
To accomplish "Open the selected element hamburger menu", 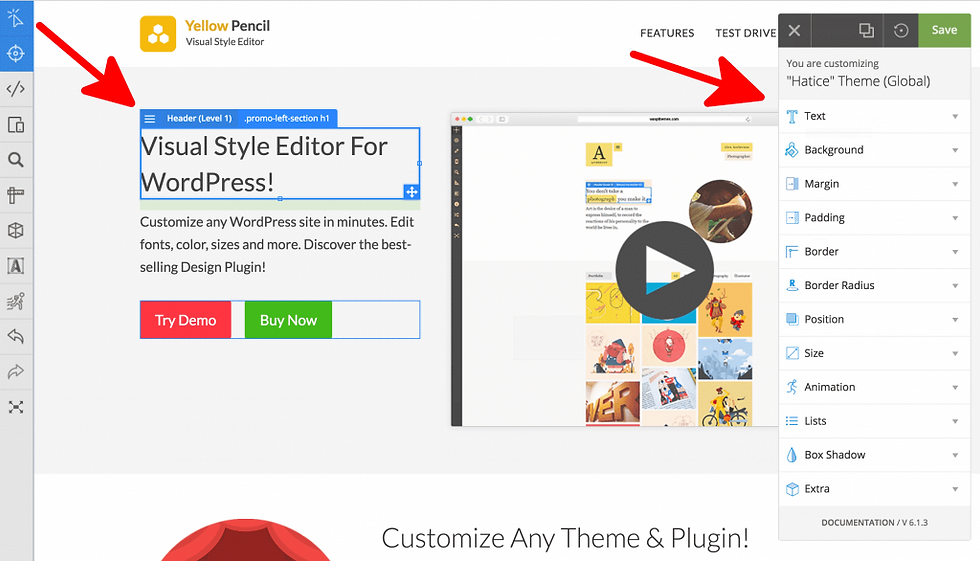I will (x=149, y=119).
